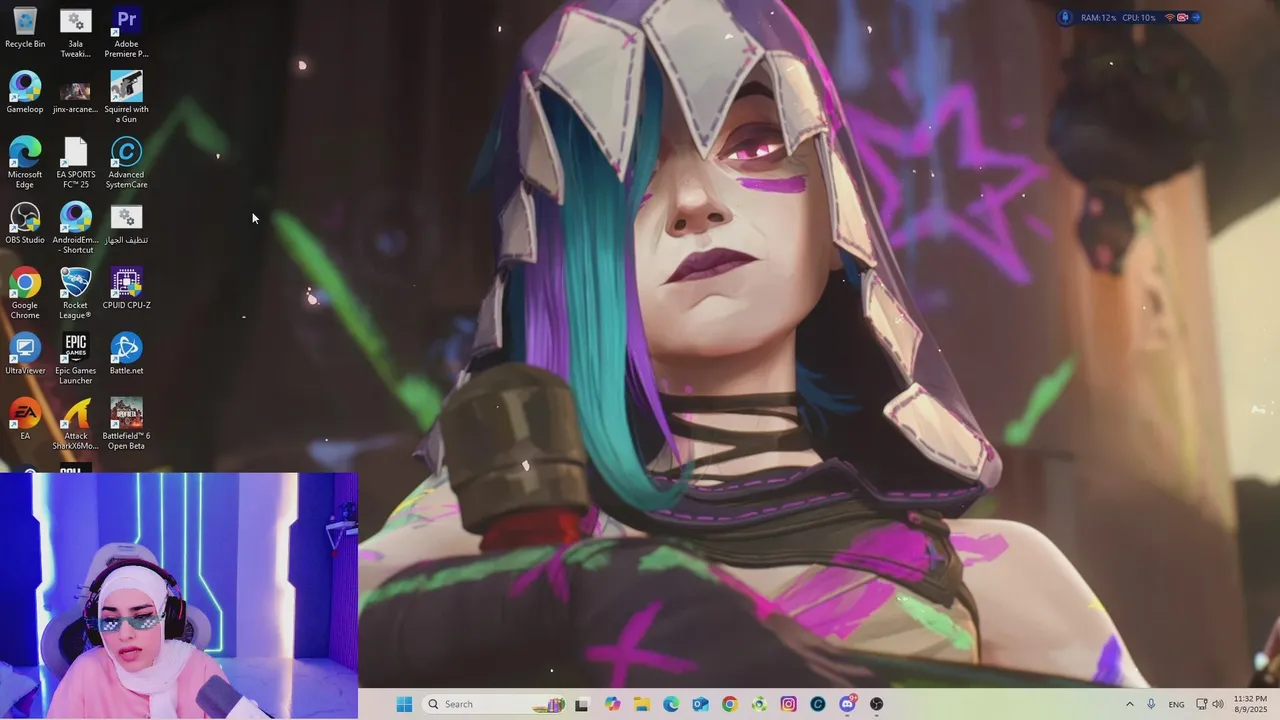Screen dimensions: 1280x720
Task: Click the RAM: 12% readout
Action: pos(1098,17)
